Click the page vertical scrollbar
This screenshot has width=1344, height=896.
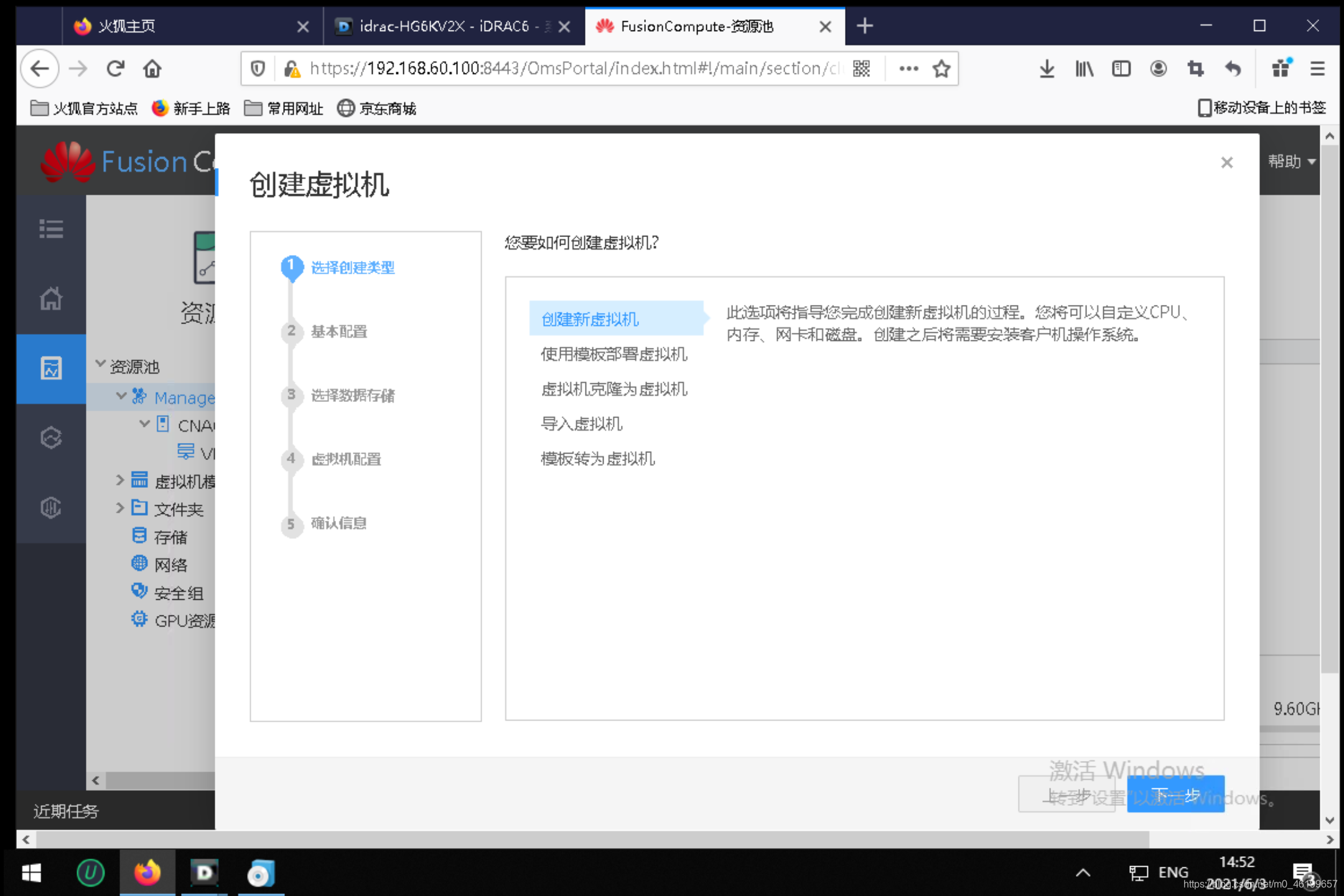1330,409
